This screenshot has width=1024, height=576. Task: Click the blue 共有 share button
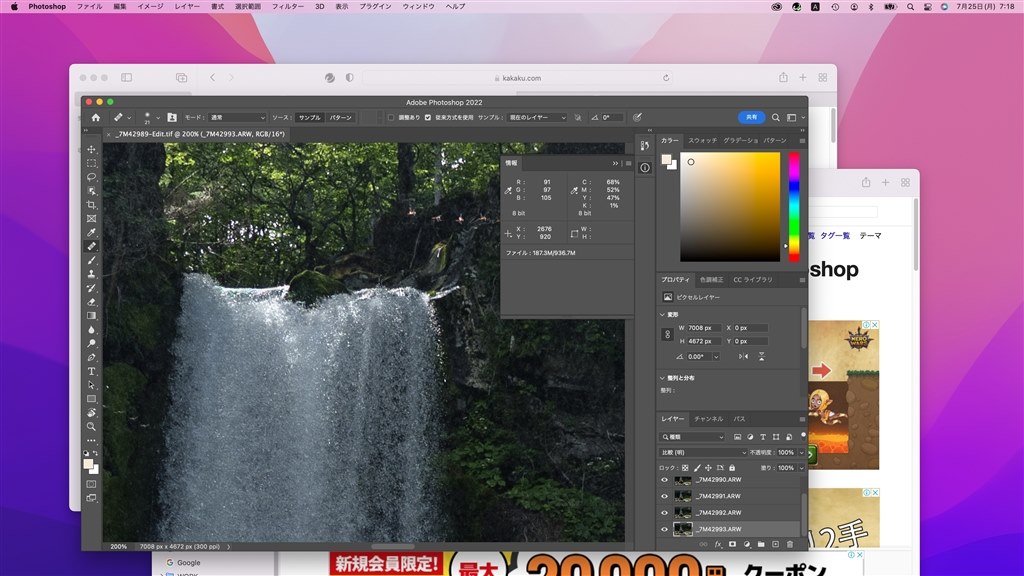pos(752,117)
